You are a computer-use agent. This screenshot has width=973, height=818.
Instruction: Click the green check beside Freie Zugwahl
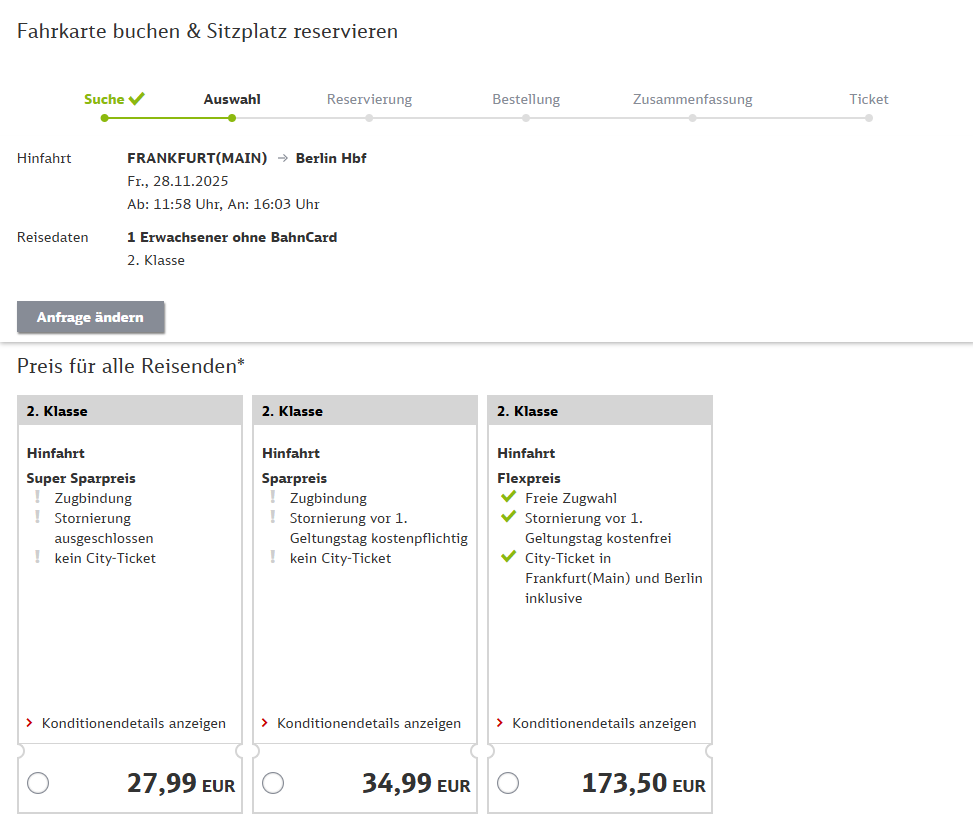pyautogui.click(x=509, y=497)
